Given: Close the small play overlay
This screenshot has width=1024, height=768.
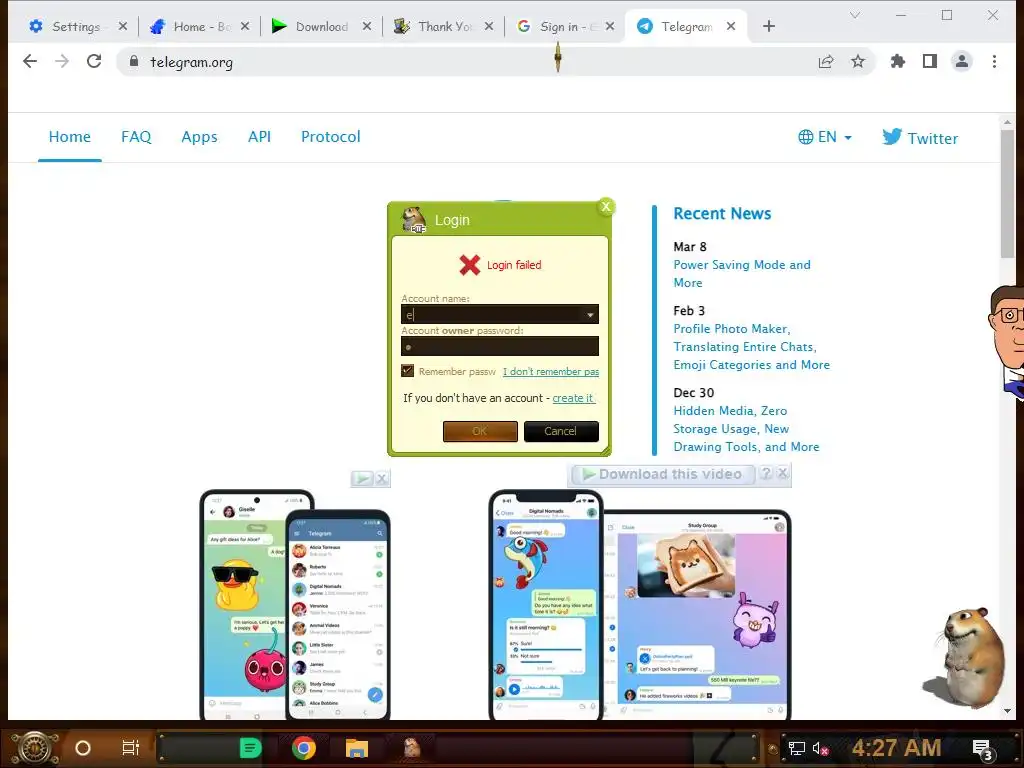Looking at the screenshot, I should tap(382, 479).
